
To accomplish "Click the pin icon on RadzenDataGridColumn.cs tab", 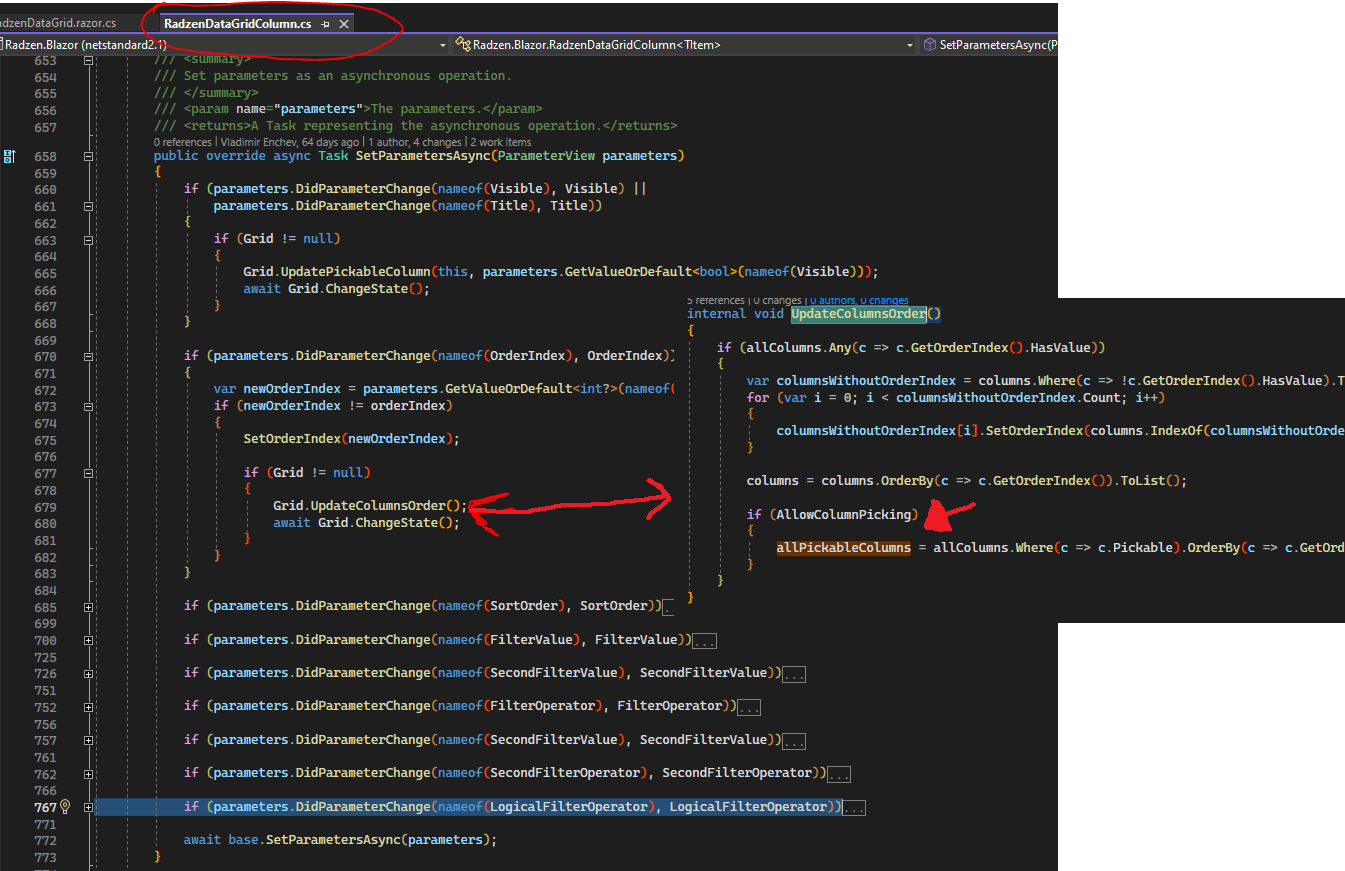I will pos(326,22).
